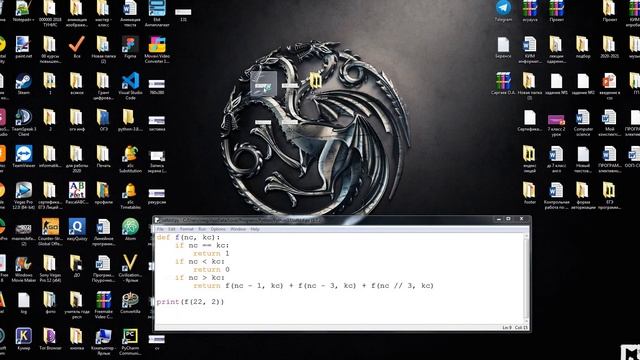Open Window menu in IDLE editor
This screenshot has width=640, height=360.
click(238, 229)
